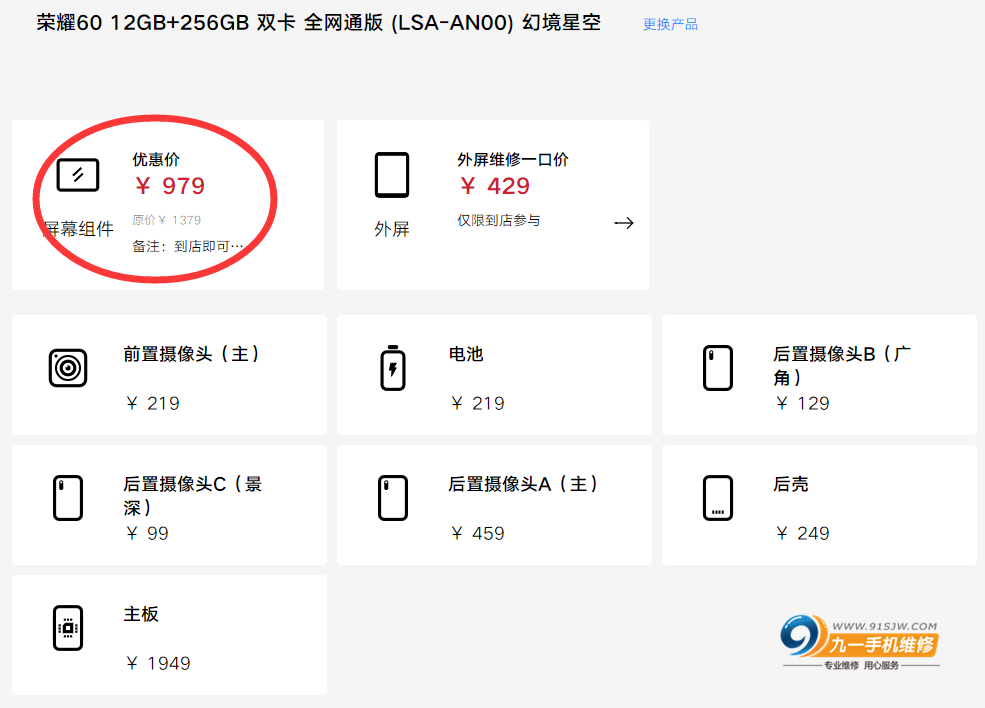Click the original price 原价￥1379

pyautogui.click(x=166, y=220)
